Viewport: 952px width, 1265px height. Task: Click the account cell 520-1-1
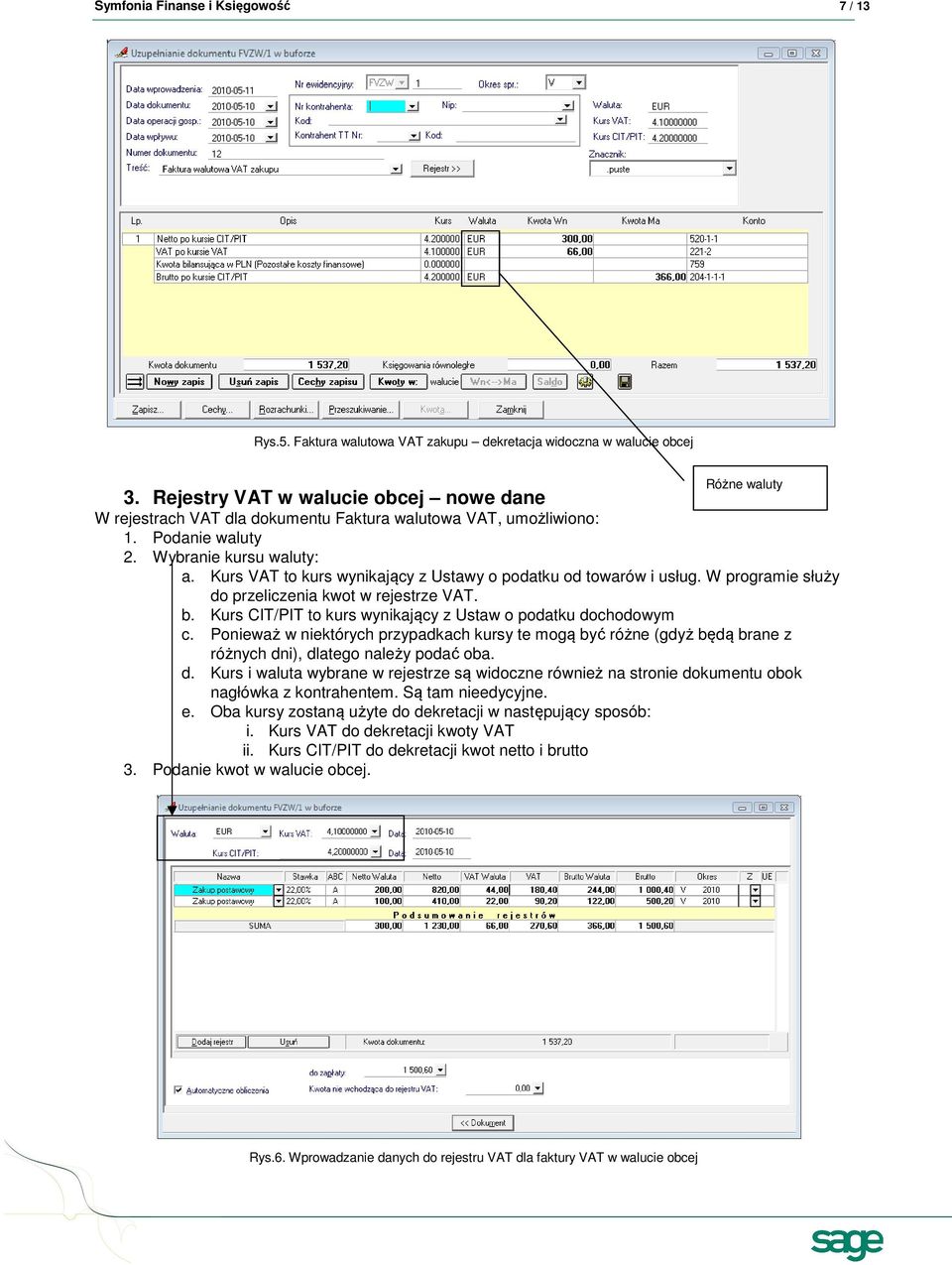748,239
